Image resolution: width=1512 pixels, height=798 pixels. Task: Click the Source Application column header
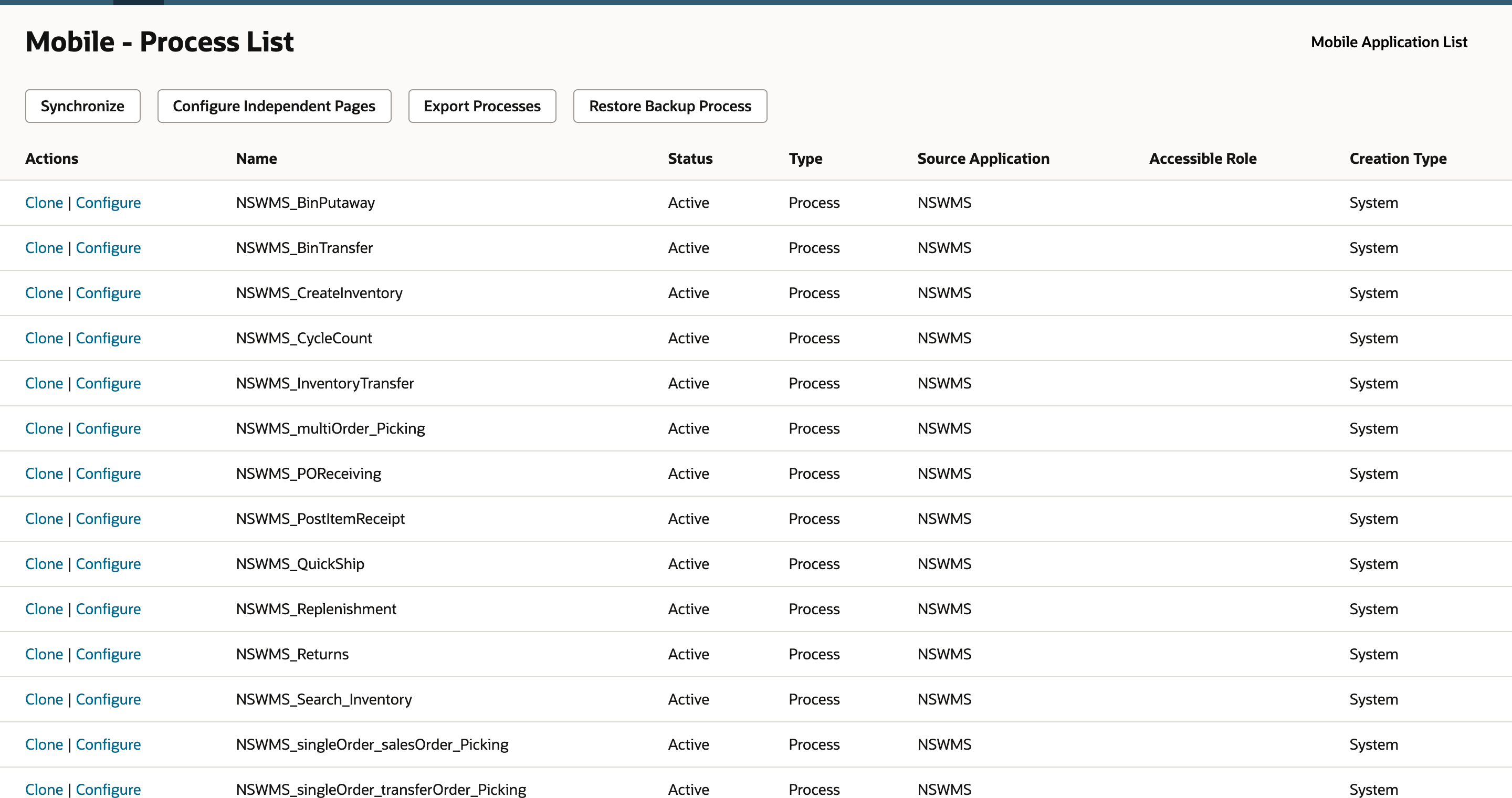point(983,159)
